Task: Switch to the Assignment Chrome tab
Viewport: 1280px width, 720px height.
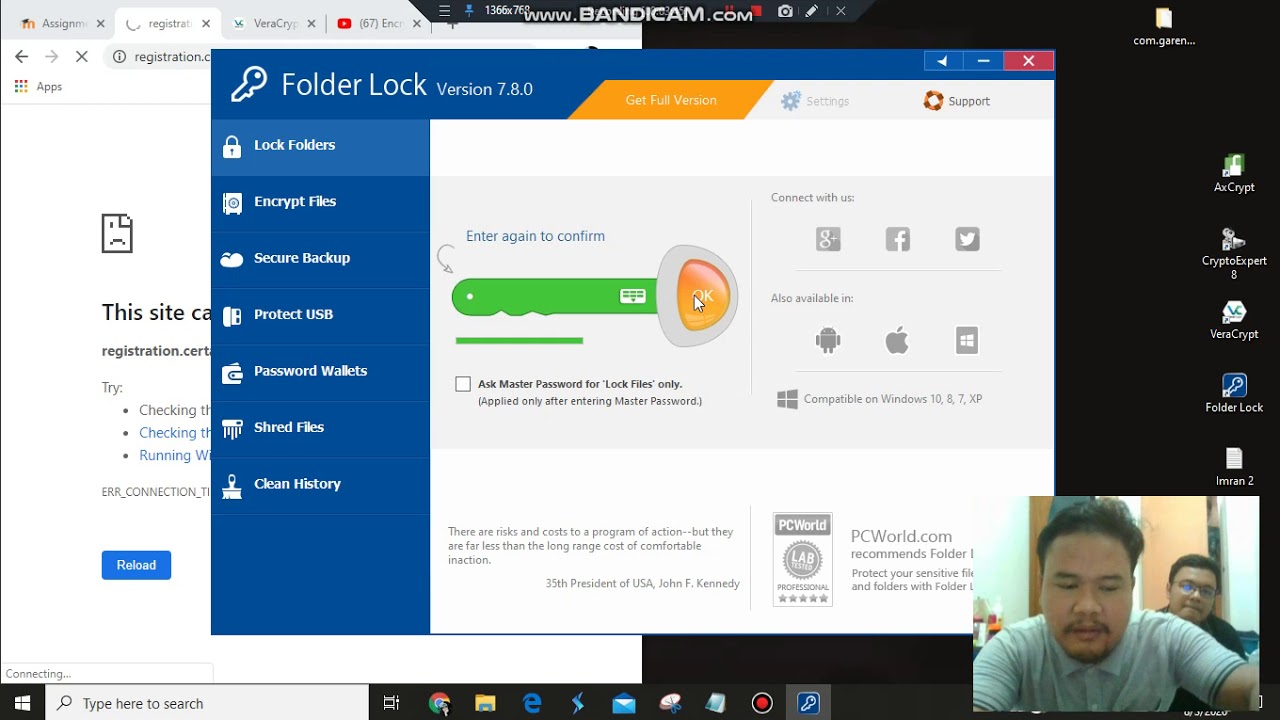Action: (x=62, y=24)
